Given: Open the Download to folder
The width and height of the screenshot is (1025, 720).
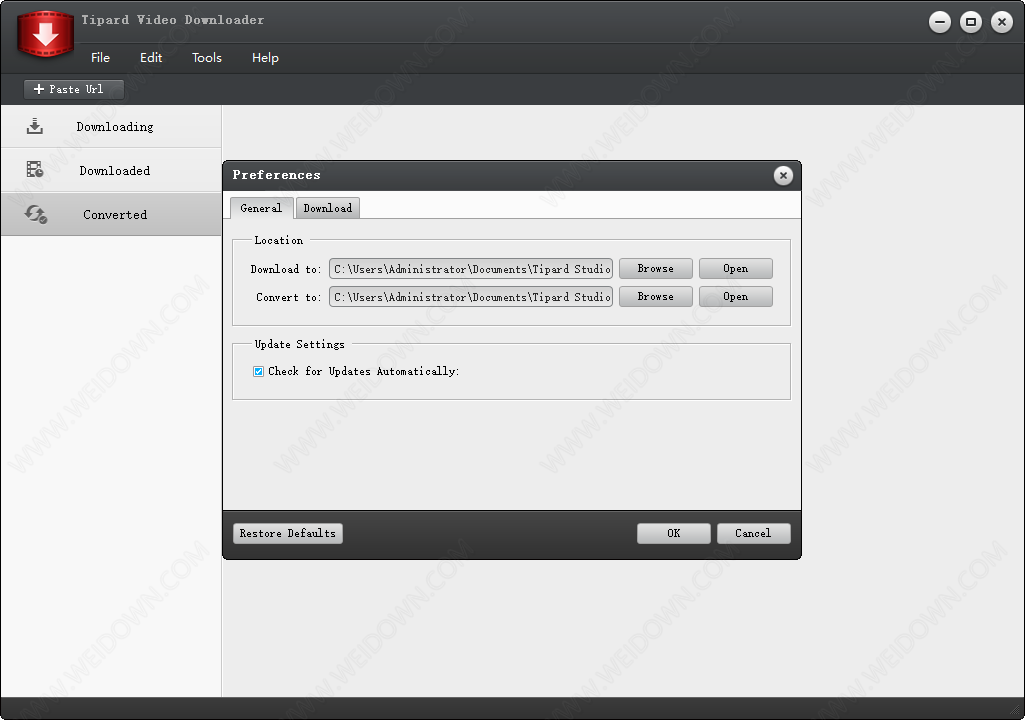Looking at the screenshot, I should coord(735,269).
